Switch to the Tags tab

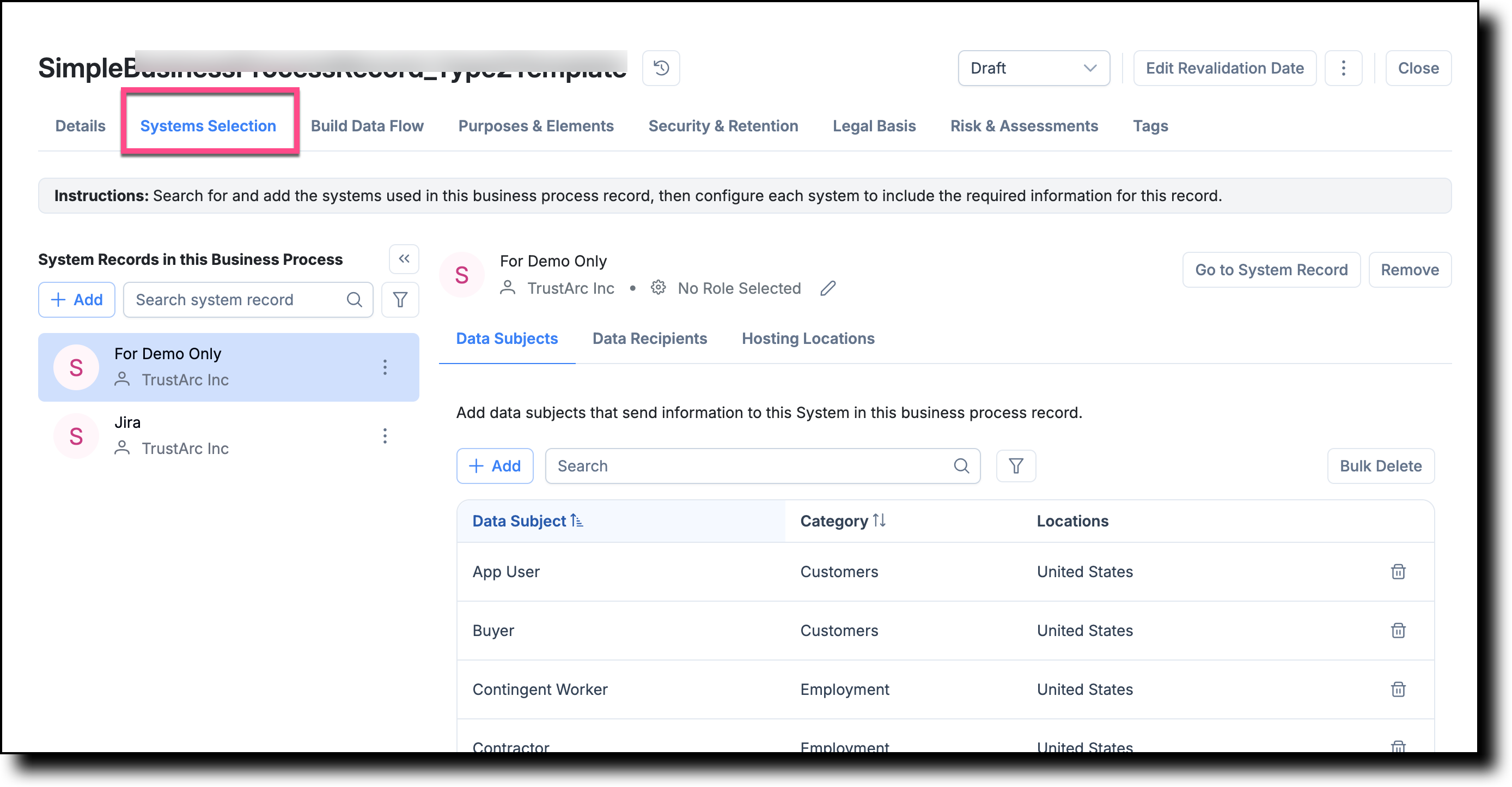1150,126
